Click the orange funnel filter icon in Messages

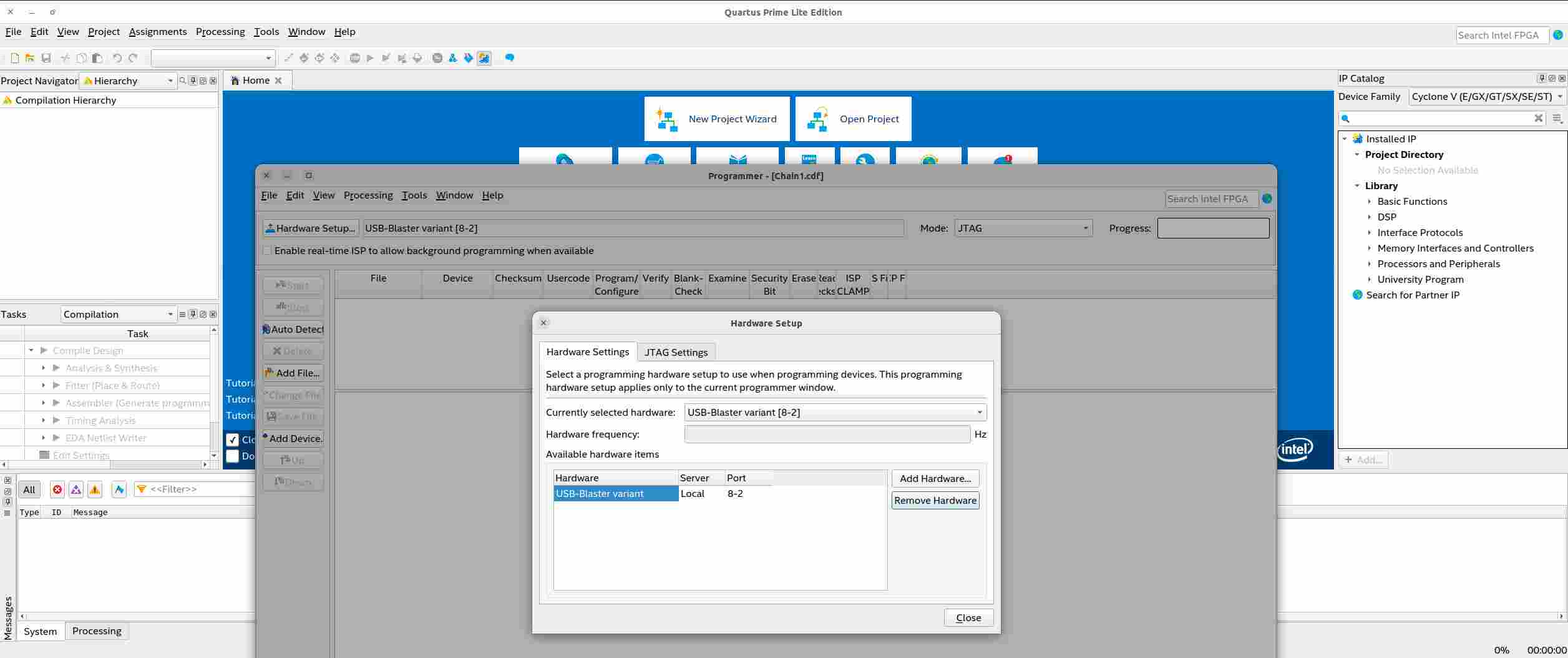pyautogui.click(x=142, y=489)
